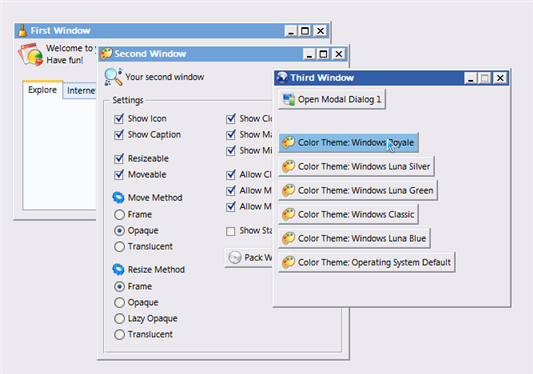Close the Second Window
Image resolution: width=533 pixels, height=374 pixels.
[339, 54]
